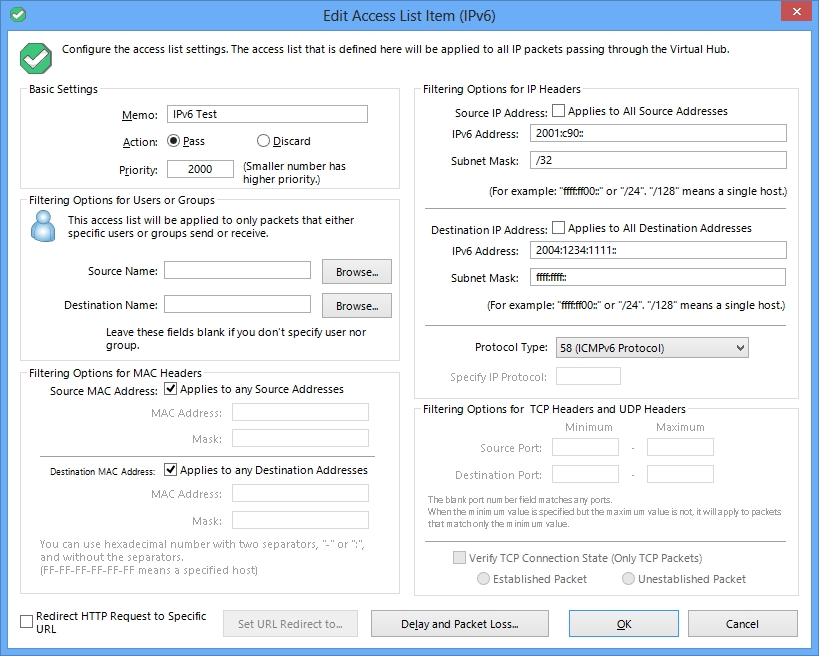
Task: Click the Smaller number has higher priority note
Action: point(294,172)
